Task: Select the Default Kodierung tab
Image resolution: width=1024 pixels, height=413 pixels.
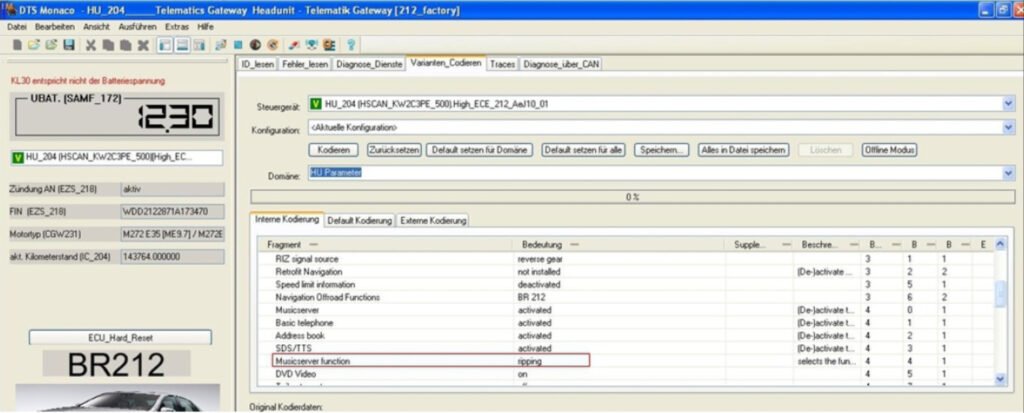Action: tap(359, 220)
